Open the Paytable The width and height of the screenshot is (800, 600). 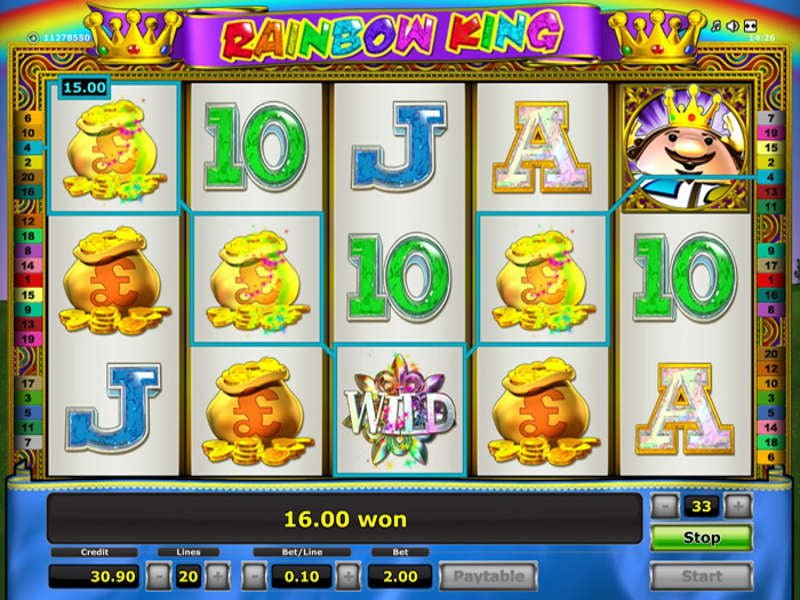point(488,577)
